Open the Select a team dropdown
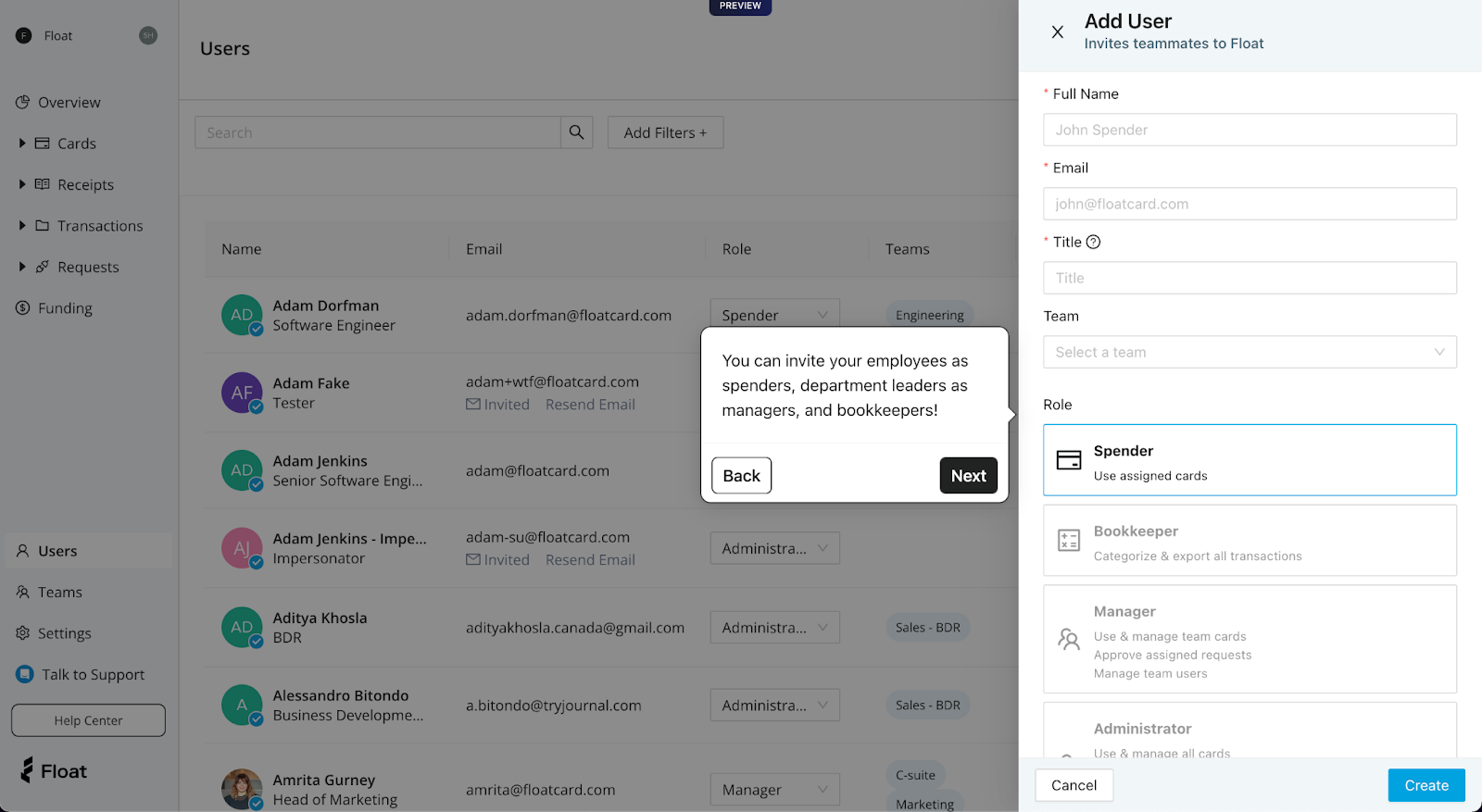Viewport: 1482px width, 812px height. tap(1250, 352)
